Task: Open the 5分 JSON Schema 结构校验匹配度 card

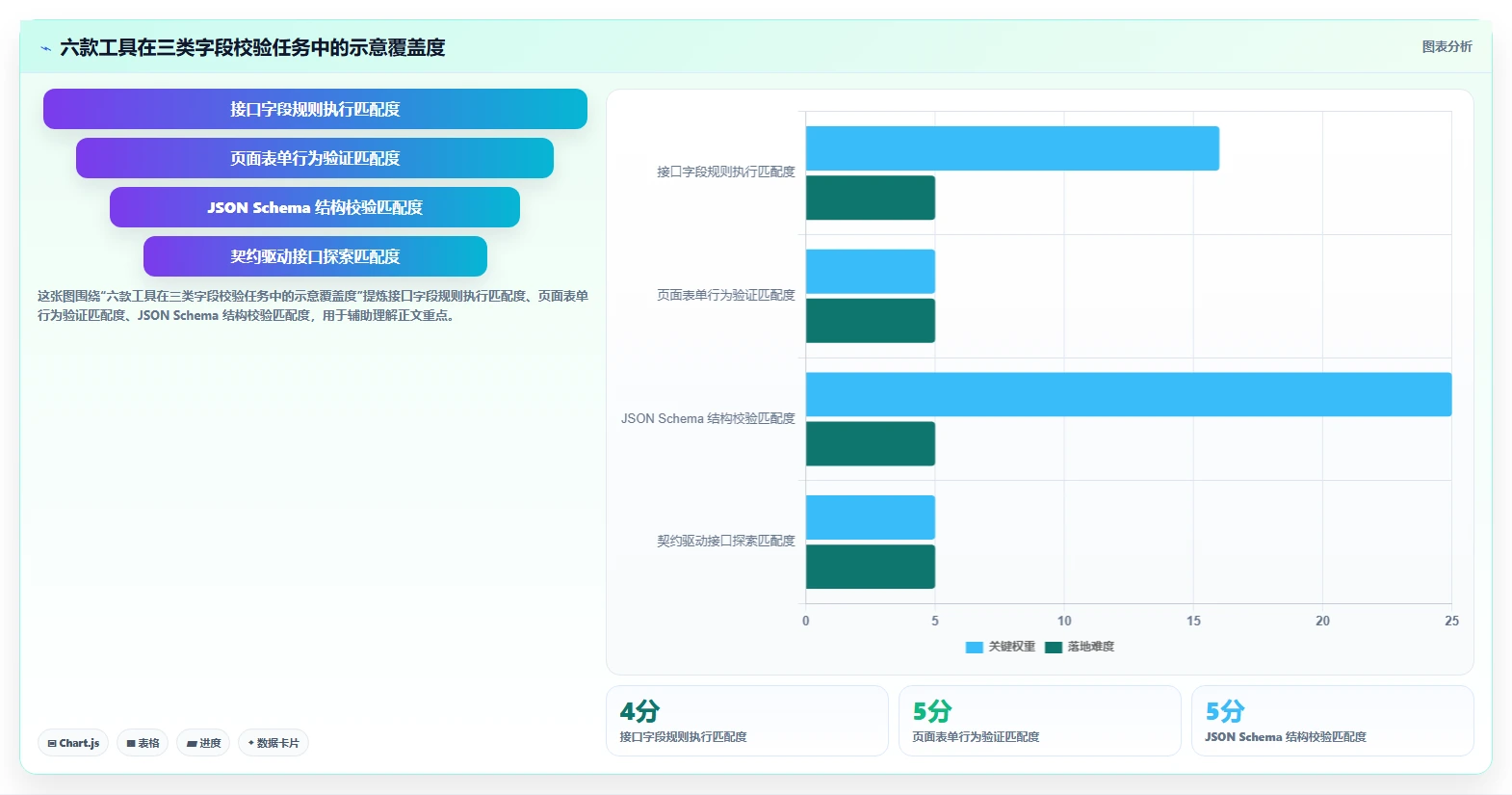Action: tap(1333, 721)
